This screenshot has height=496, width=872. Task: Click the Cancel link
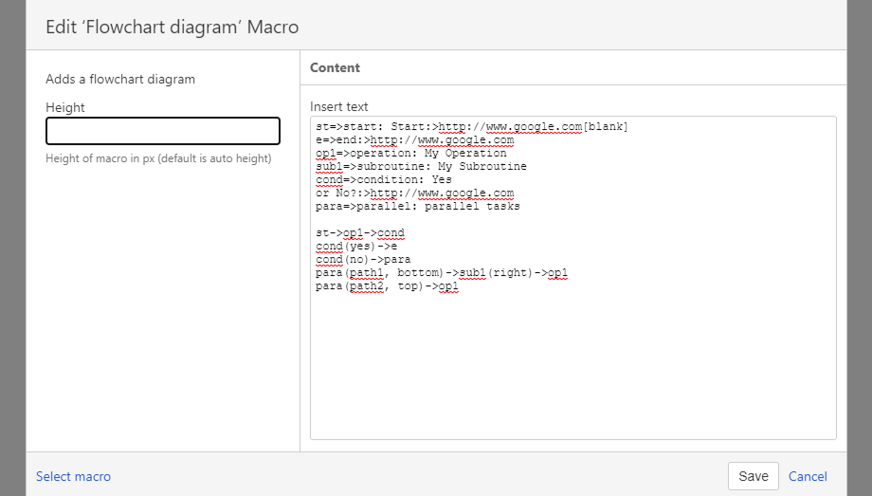coord(807,477)
